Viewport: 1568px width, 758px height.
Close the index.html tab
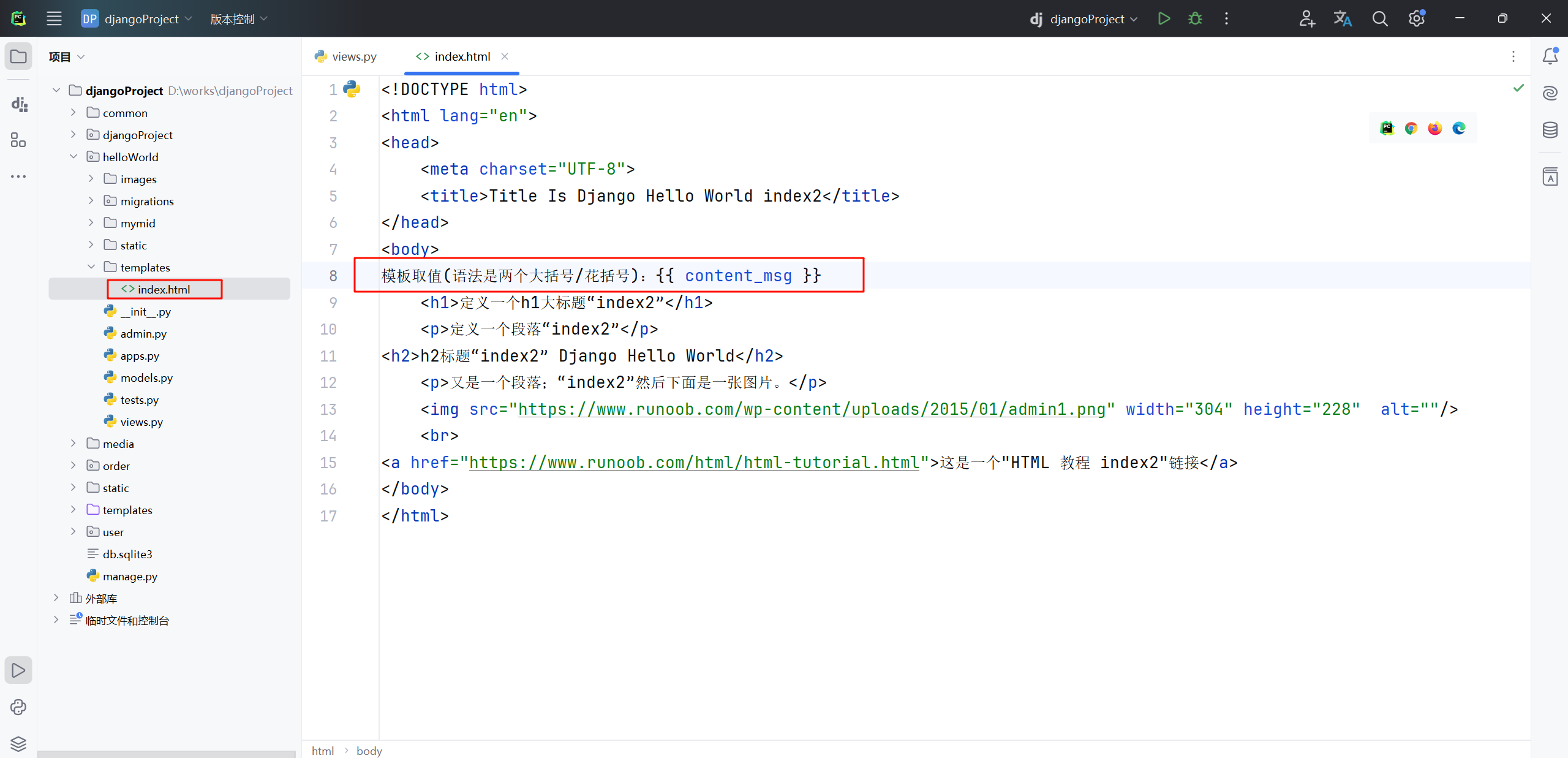click(505, 56)
